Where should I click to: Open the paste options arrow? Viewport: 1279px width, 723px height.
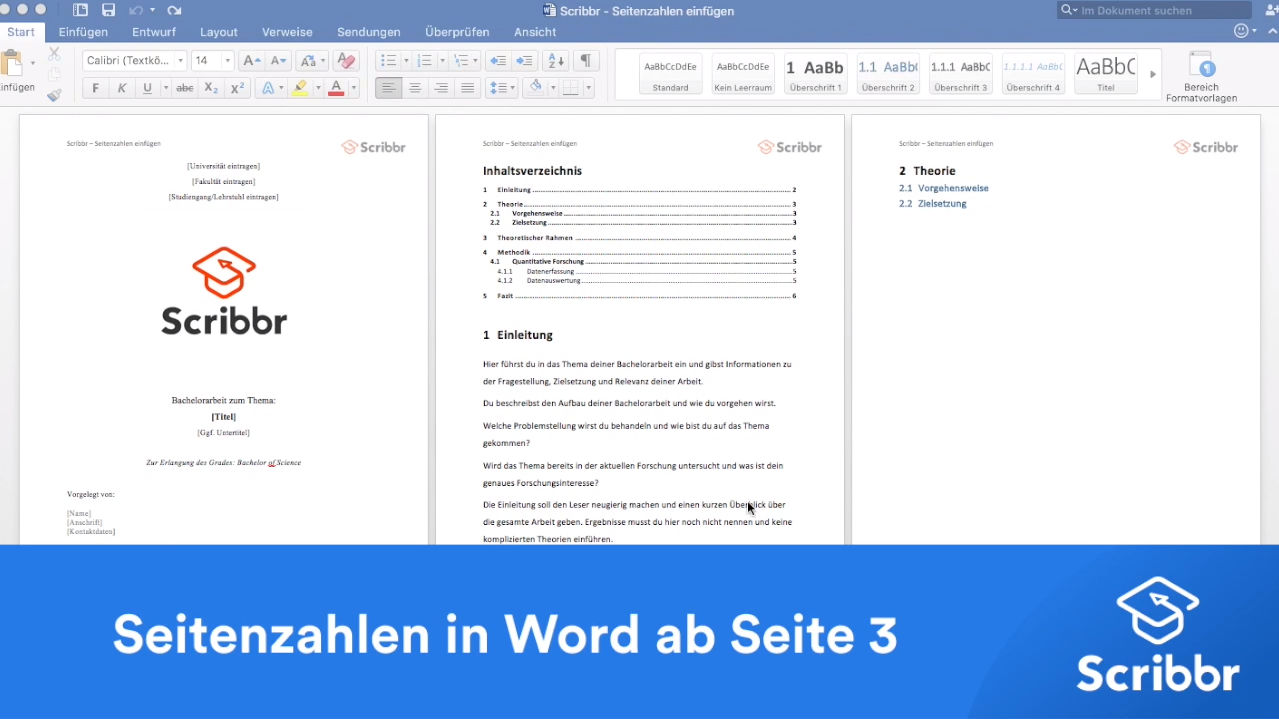(33, 62)
